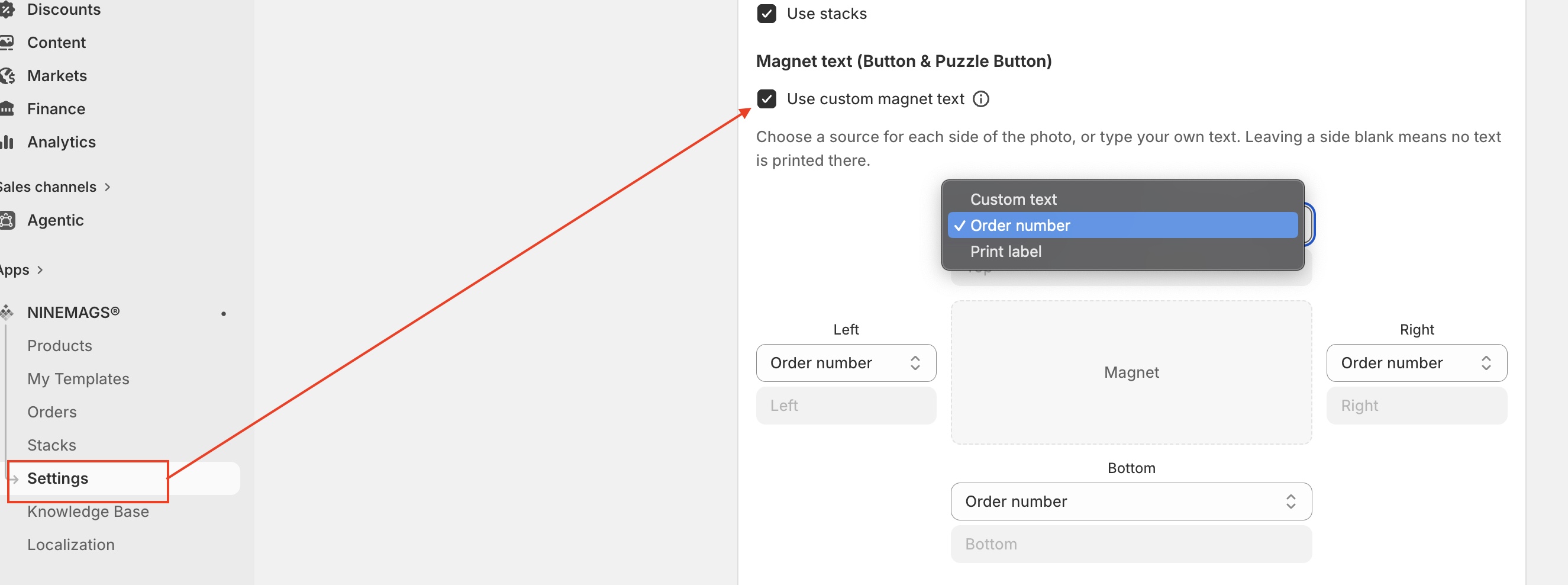Click the Markets globe icon

7,76
